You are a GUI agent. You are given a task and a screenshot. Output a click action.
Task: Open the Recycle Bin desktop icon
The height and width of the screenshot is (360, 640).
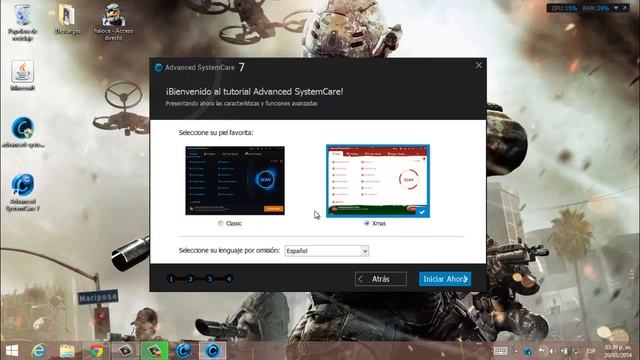(22, 22)
